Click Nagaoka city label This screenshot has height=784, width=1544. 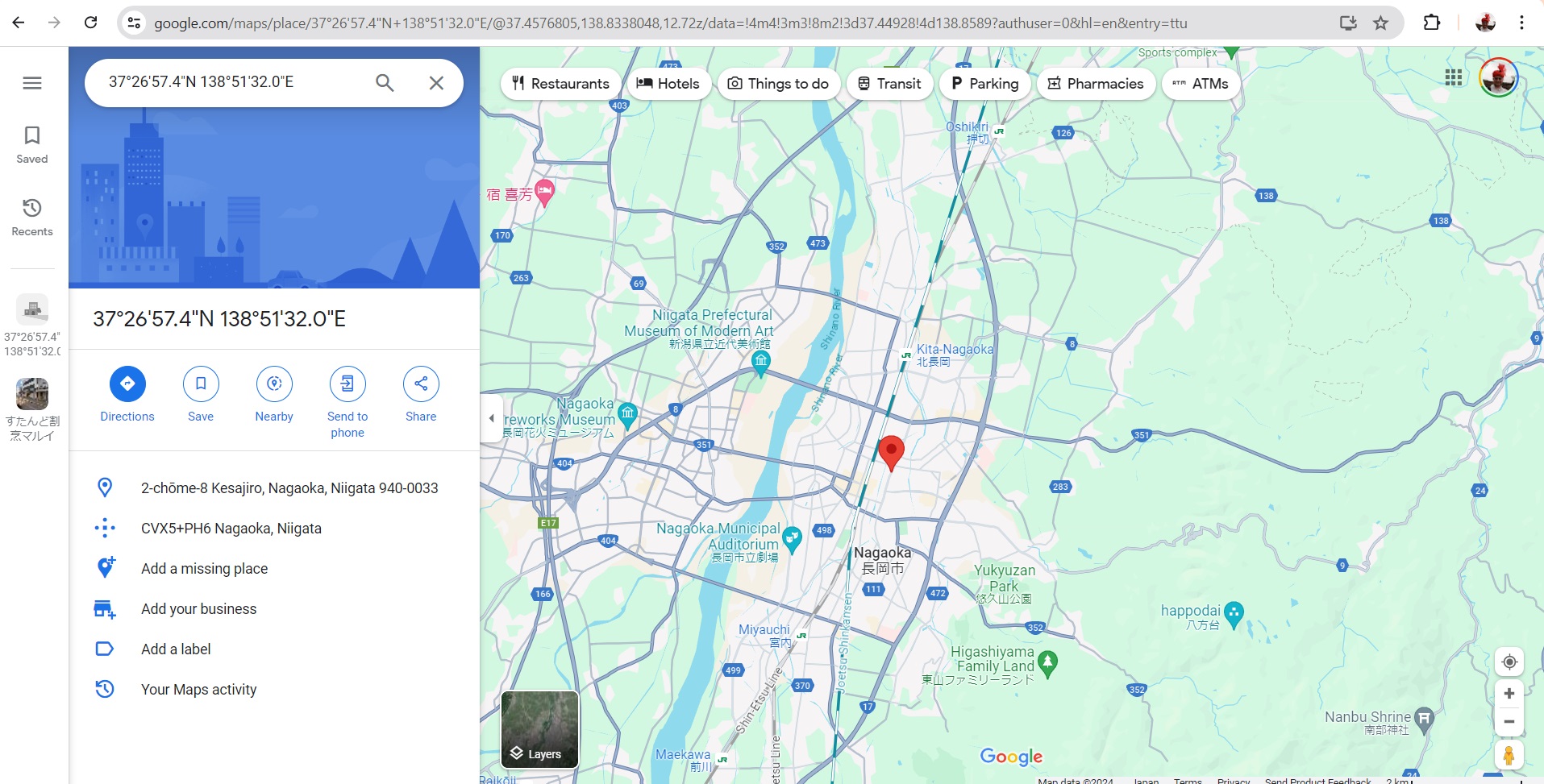pyautogui.click(x=882, y=560)
